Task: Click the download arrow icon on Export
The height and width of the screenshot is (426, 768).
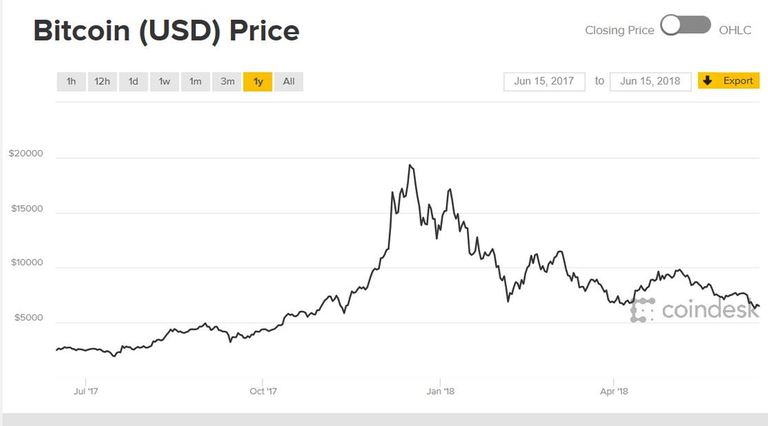Action: pos(708,80)
